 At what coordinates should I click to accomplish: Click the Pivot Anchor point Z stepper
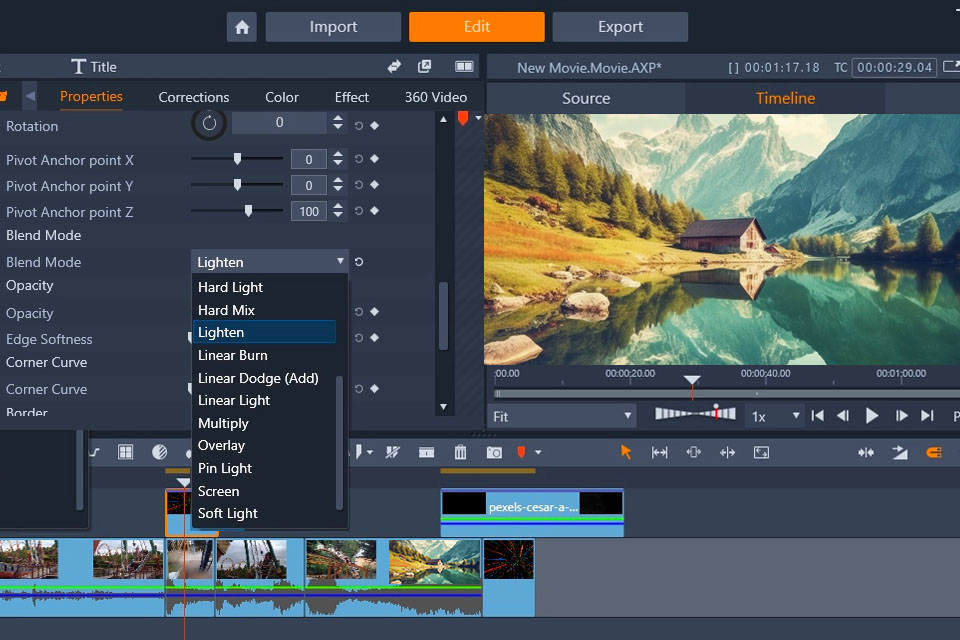tap(338, 211)
